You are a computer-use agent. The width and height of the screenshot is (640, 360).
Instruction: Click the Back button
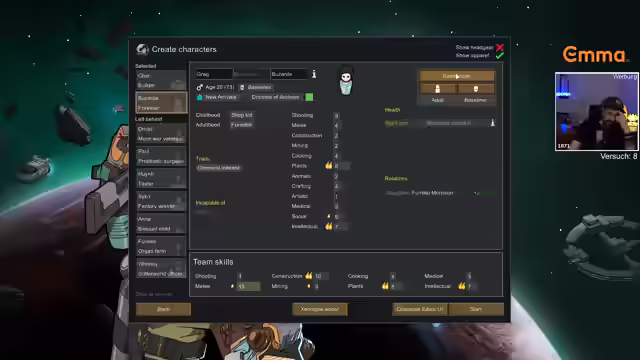point(163,309)
